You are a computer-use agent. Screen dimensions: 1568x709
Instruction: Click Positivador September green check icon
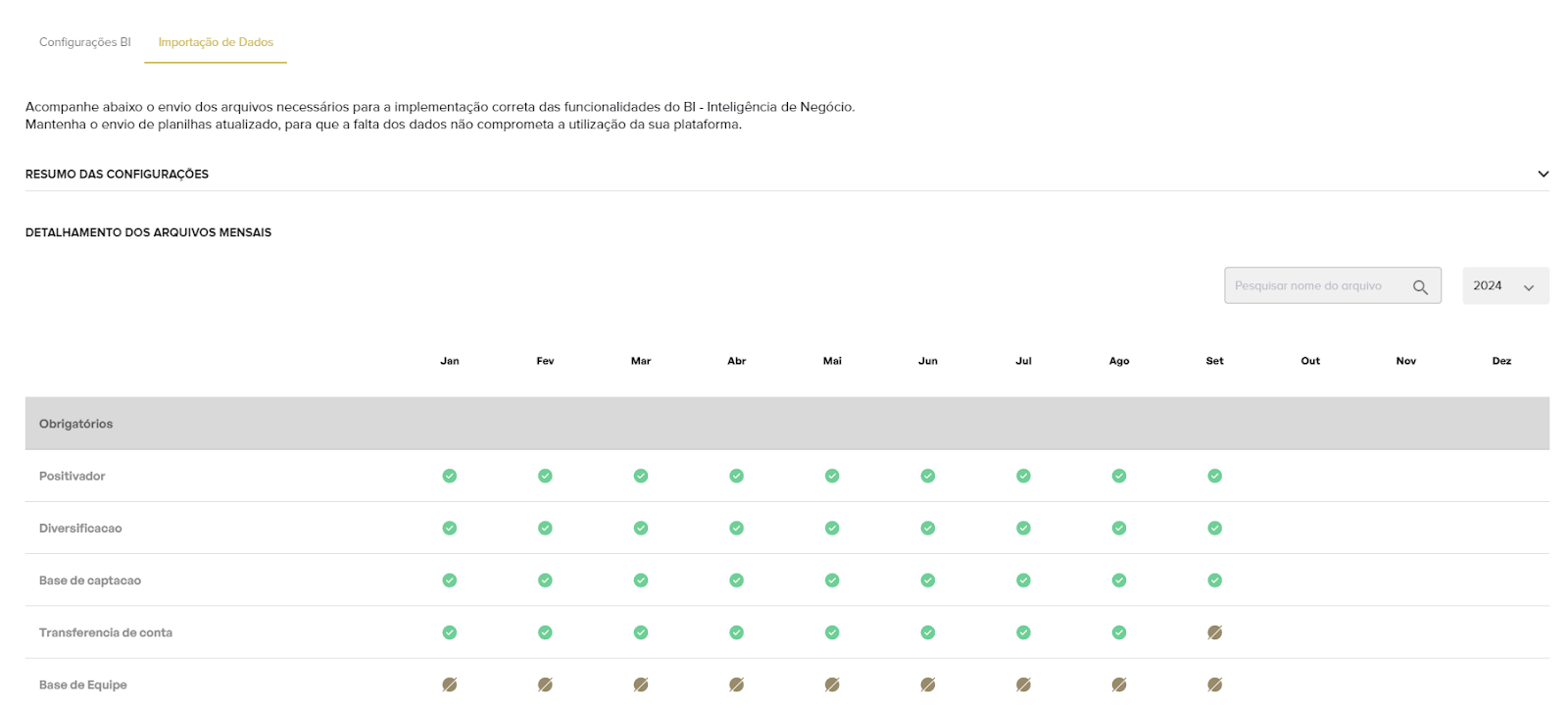pyautogui.click(x=1215, y=476)
